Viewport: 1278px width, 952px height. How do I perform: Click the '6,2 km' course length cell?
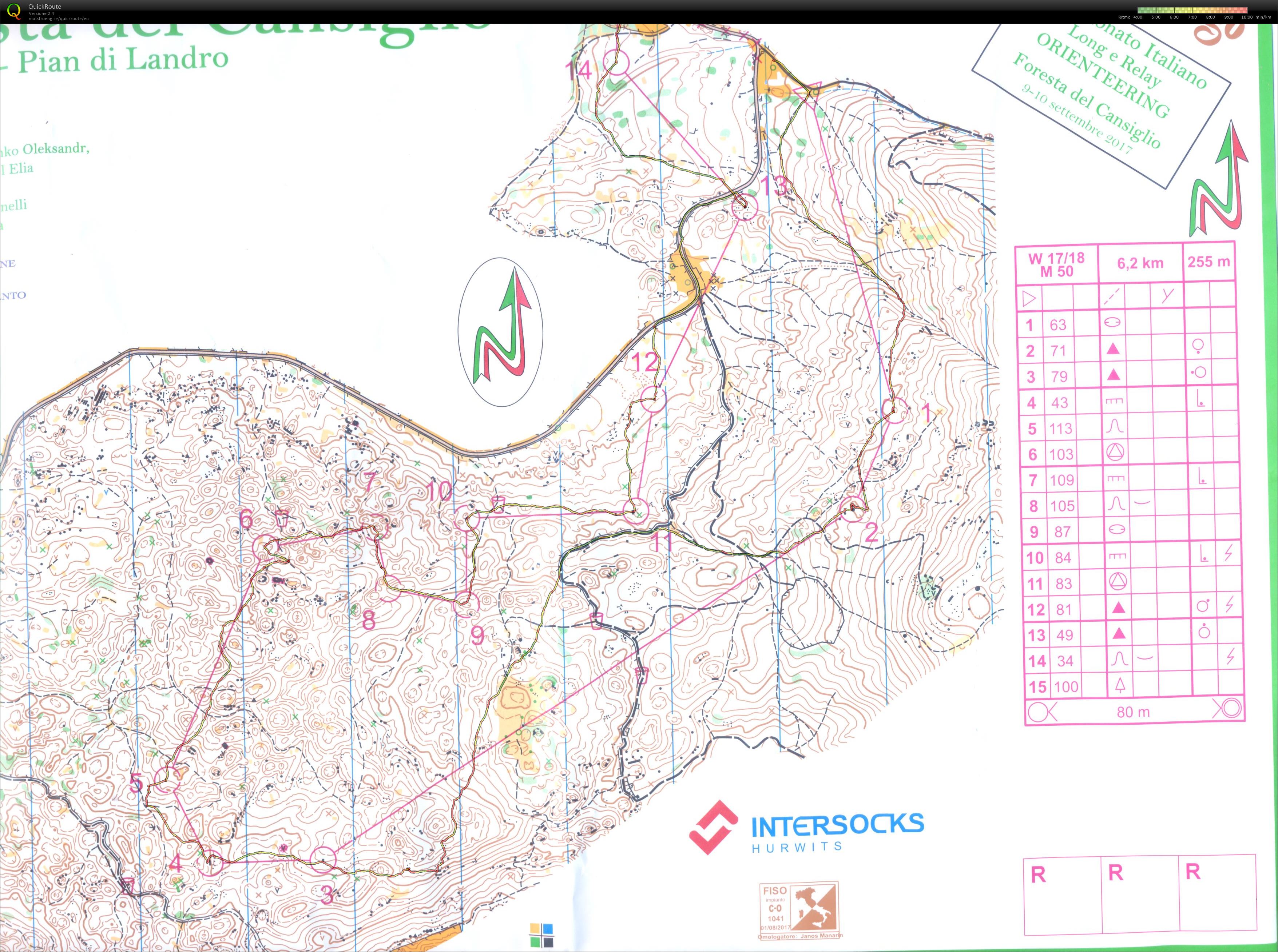point(1140,263)
